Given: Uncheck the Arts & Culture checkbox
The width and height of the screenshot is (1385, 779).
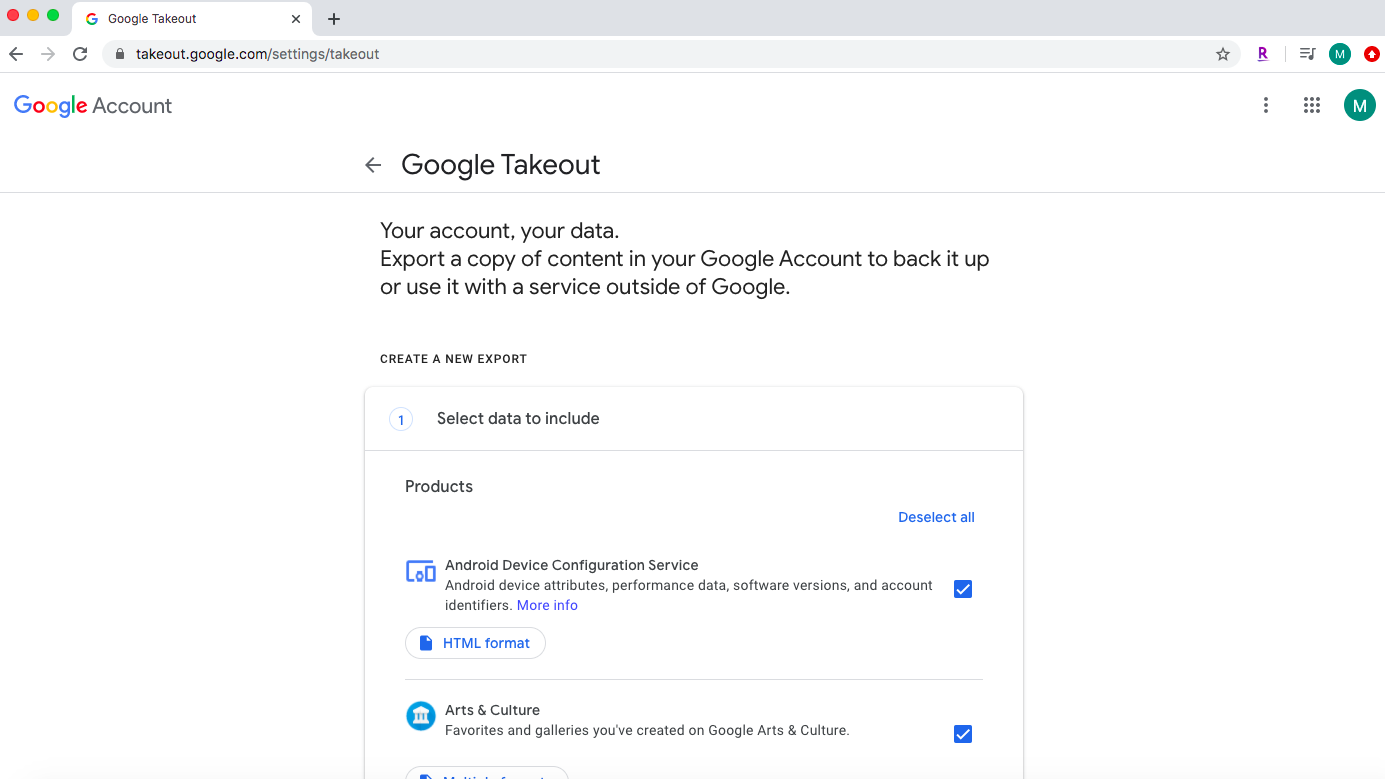Looking at the screenshot, I should [x=963, y=734].
